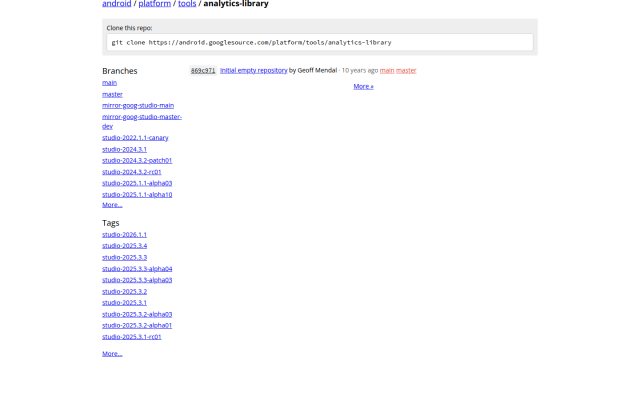Screen dimensions: 640x400
Task: Click the 10 years ago timestamp
Action: 360,71
